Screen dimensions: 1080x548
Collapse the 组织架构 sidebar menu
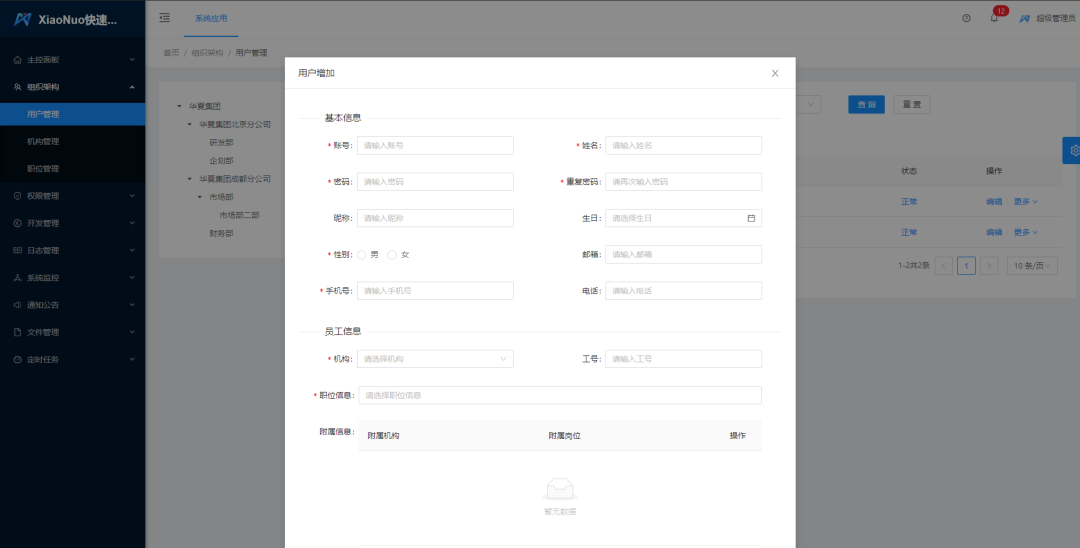click(72, 87)
